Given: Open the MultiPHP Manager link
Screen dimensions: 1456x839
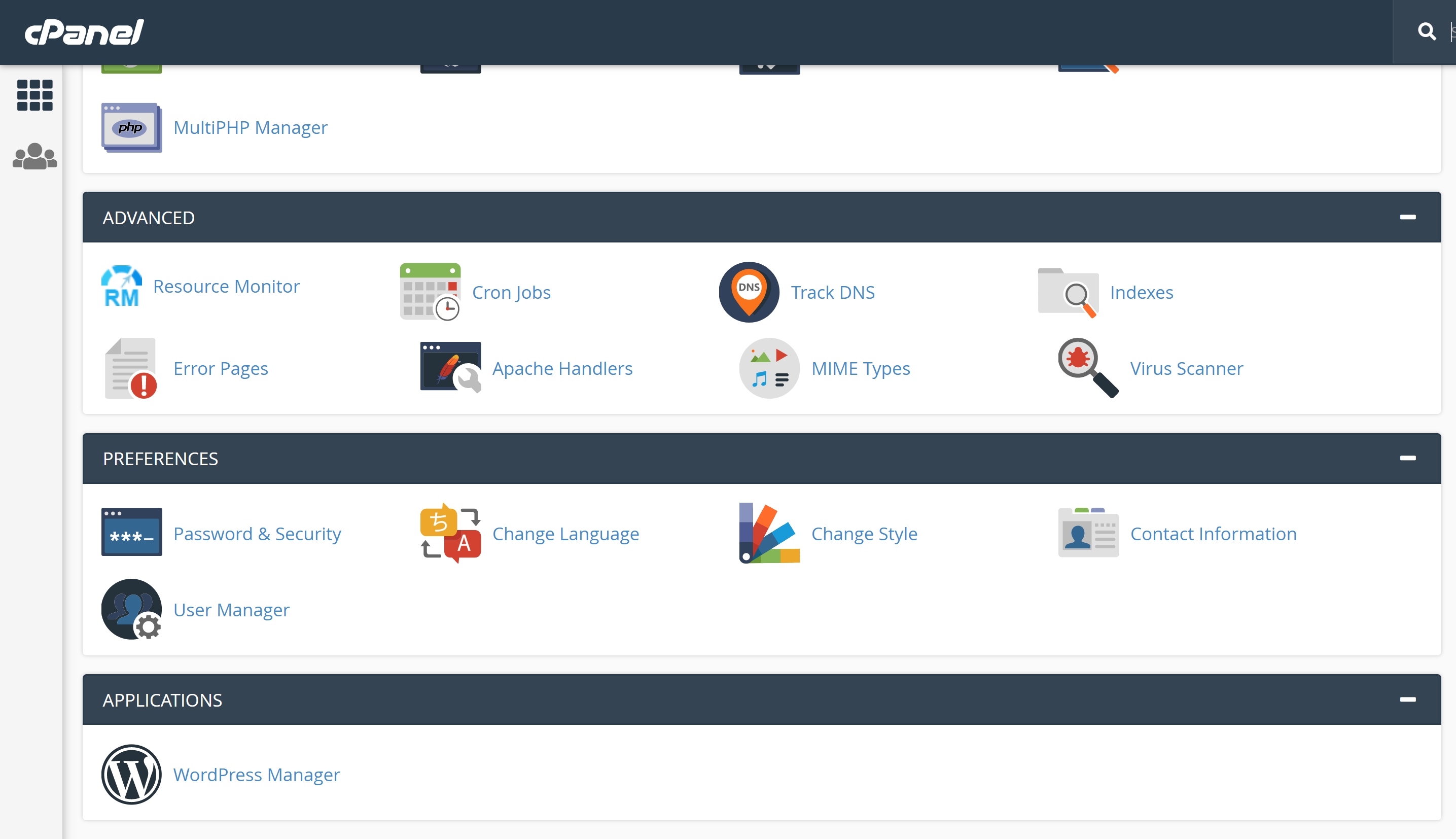Looking at the screenshot, I should click(x=251, y=127).
